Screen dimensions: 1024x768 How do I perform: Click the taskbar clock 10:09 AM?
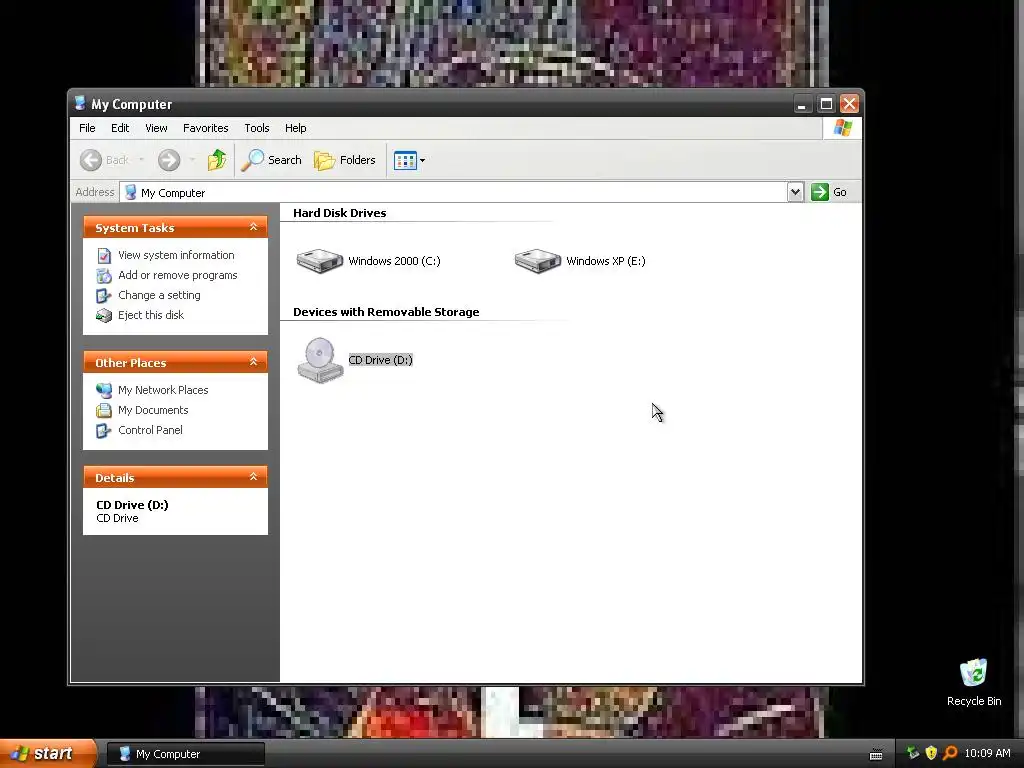(987, 754)
